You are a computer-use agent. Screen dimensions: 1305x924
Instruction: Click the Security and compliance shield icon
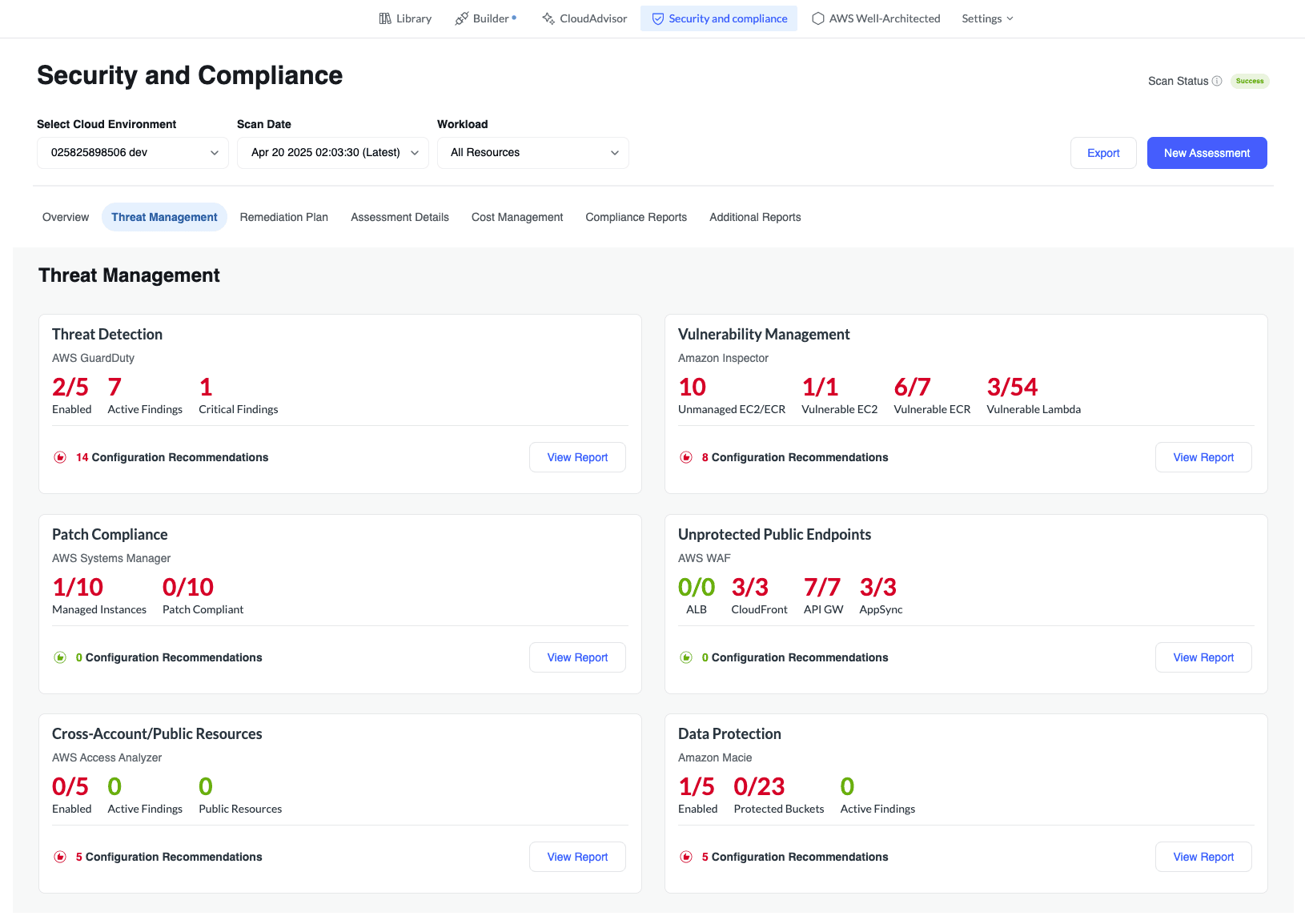(x=657, y=18)
